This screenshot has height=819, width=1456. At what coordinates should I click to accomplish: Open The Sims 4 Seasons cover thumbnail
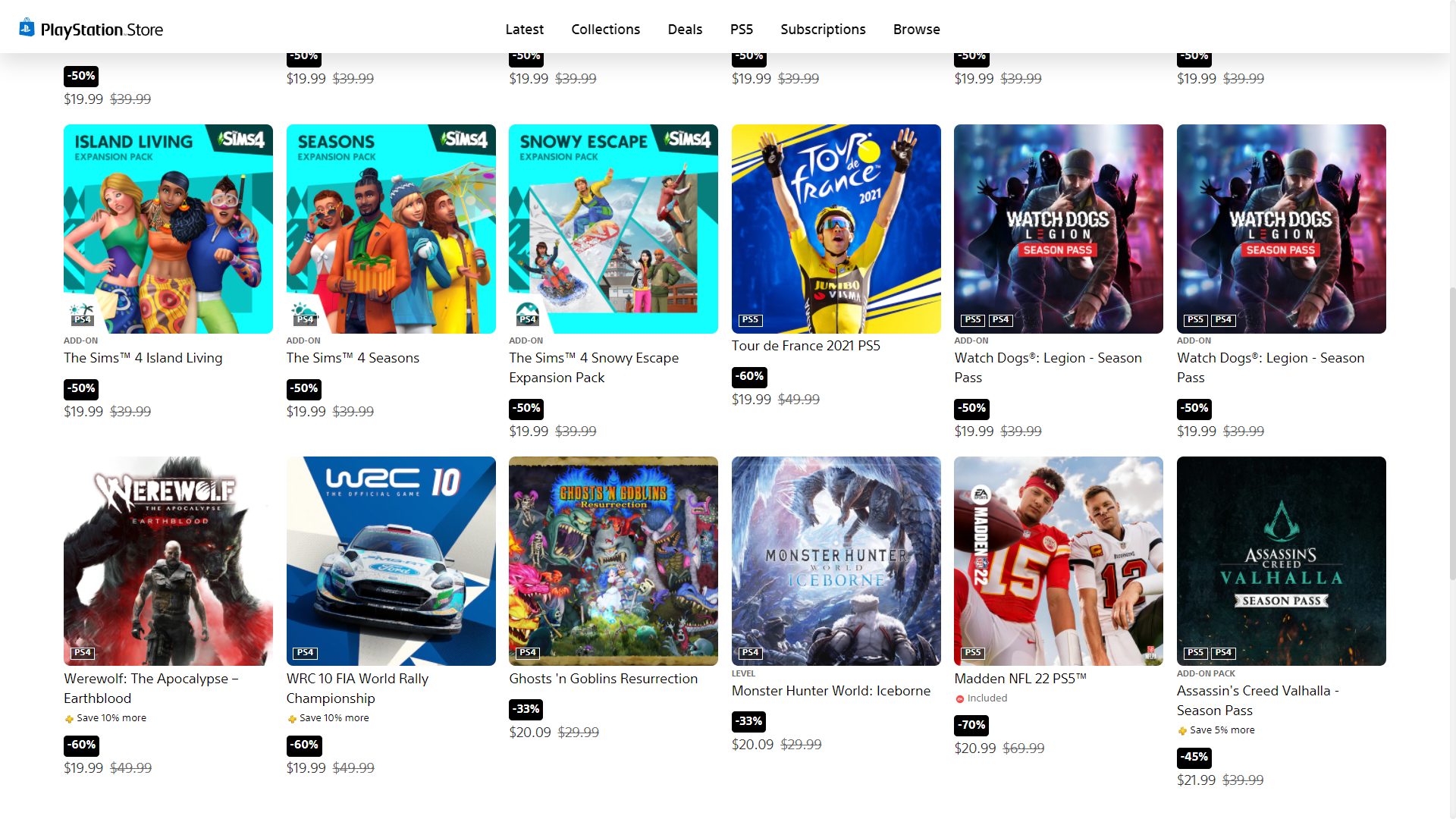(x=391, y=229)
